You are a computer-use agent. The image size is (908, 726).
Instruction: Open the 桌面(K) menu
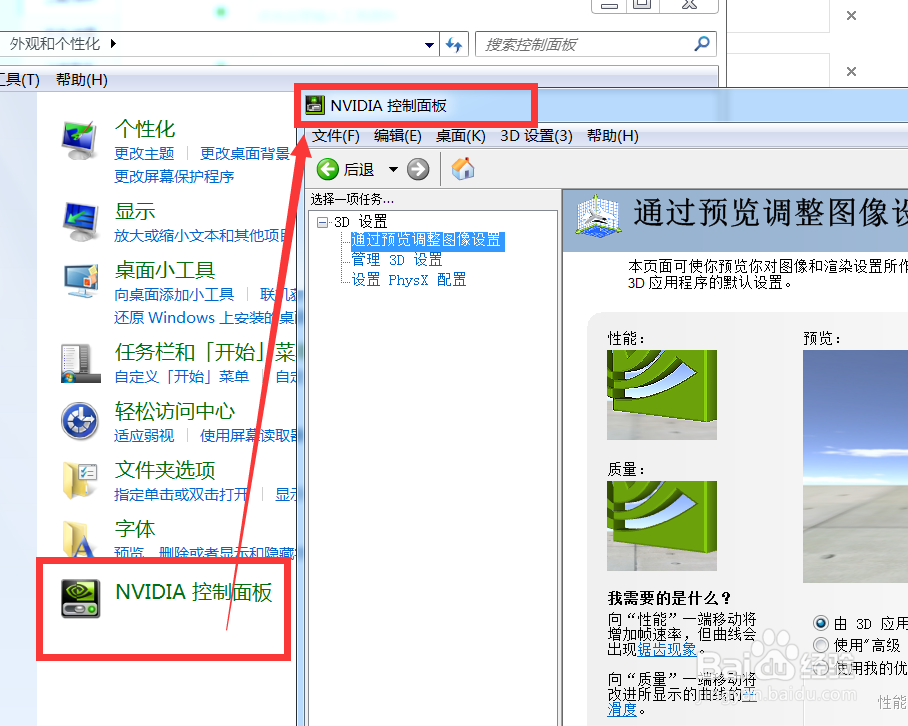(460, 136)
